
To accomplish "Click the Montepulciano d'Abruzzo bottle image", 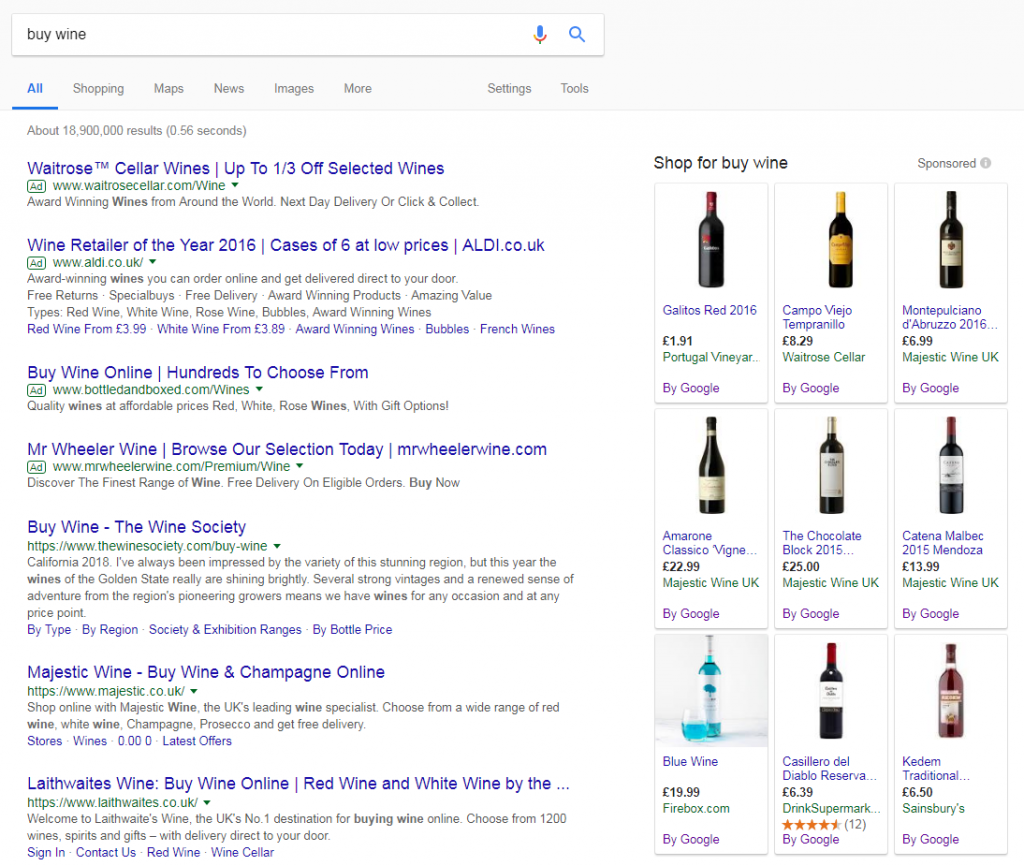I will pos(951,240).
